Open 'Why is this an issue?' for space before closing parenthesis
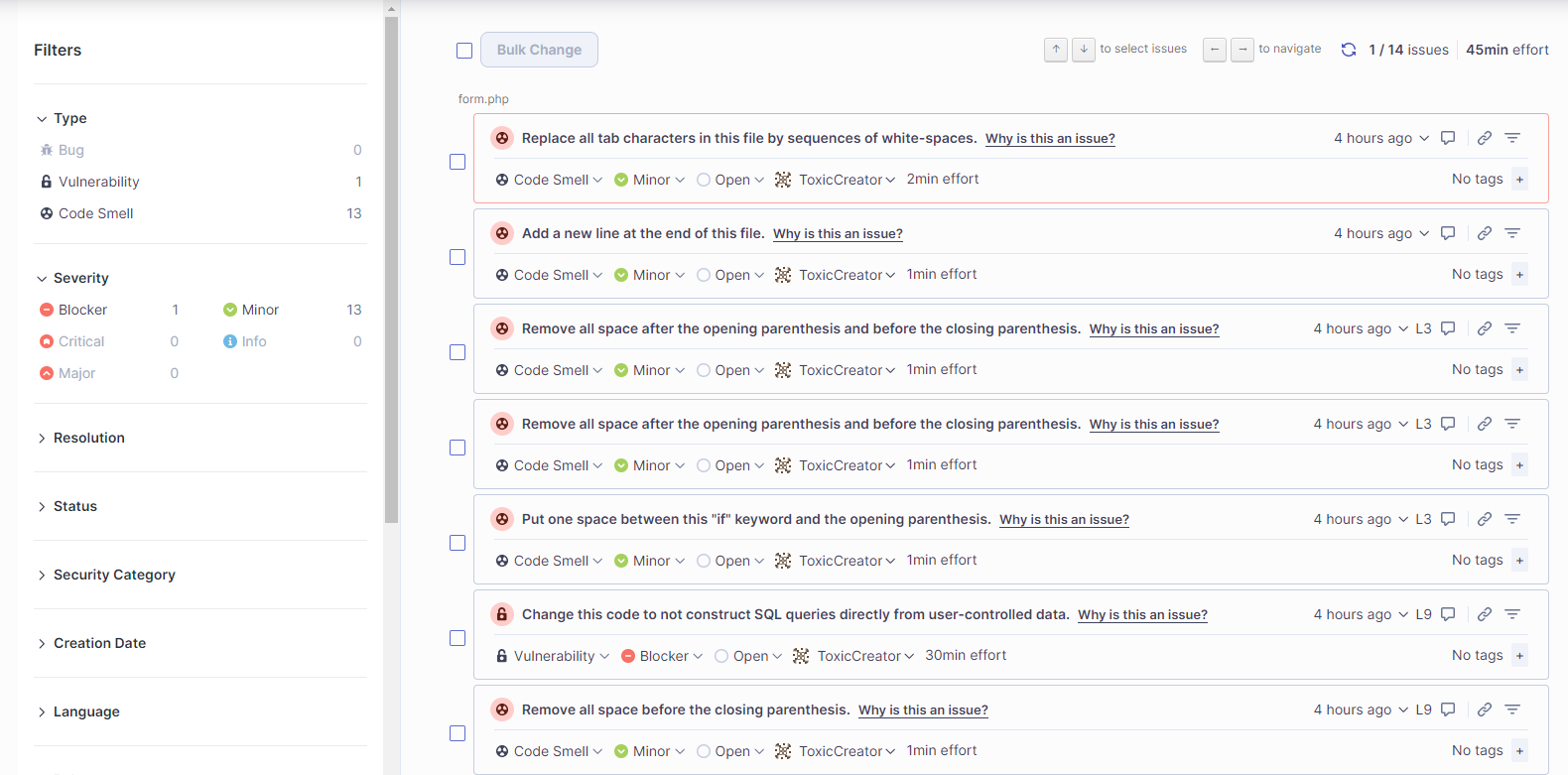The image size is (1568, 775). [923, 710]
